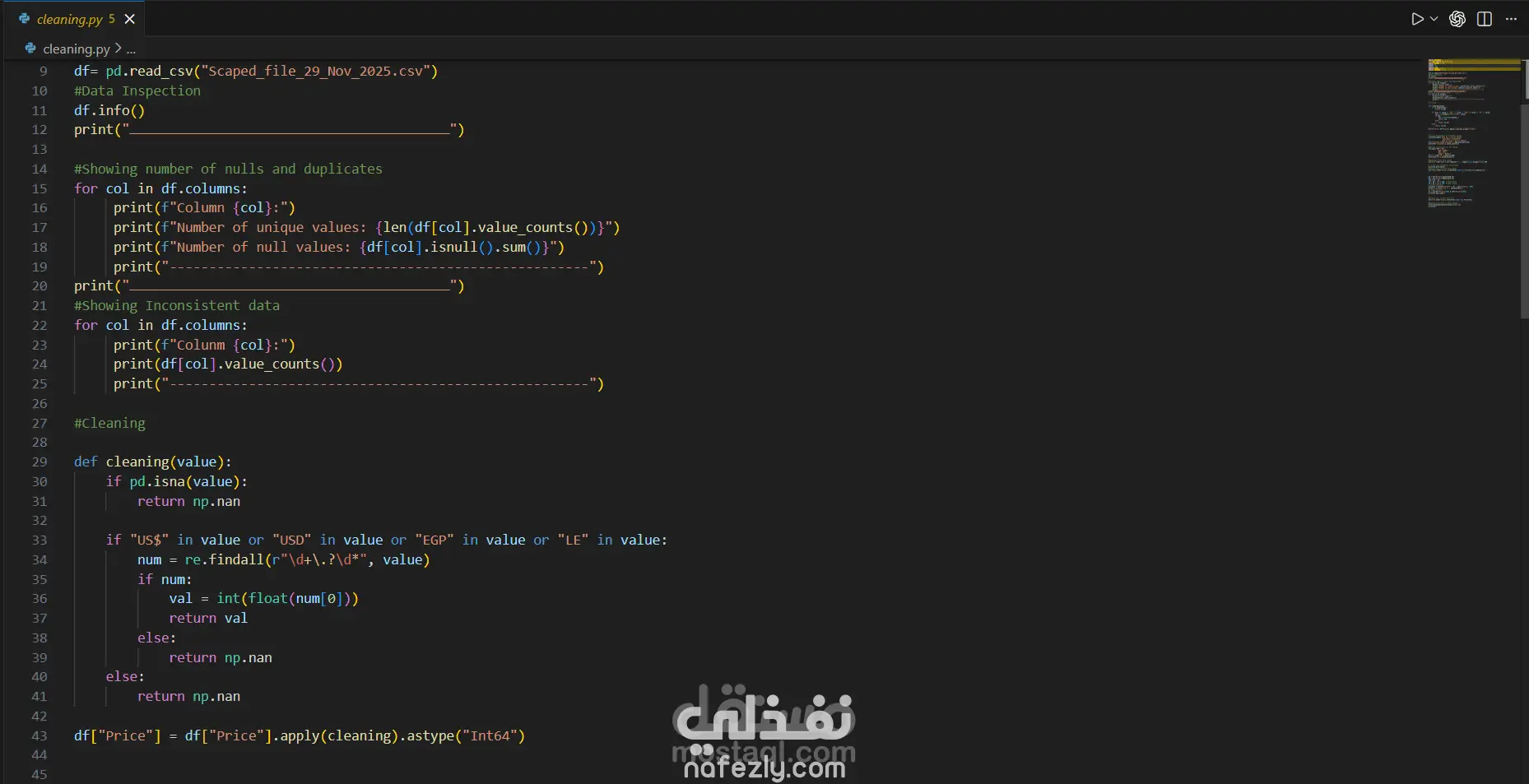Click line number 15 in the gutter

[x=40, y=188]
